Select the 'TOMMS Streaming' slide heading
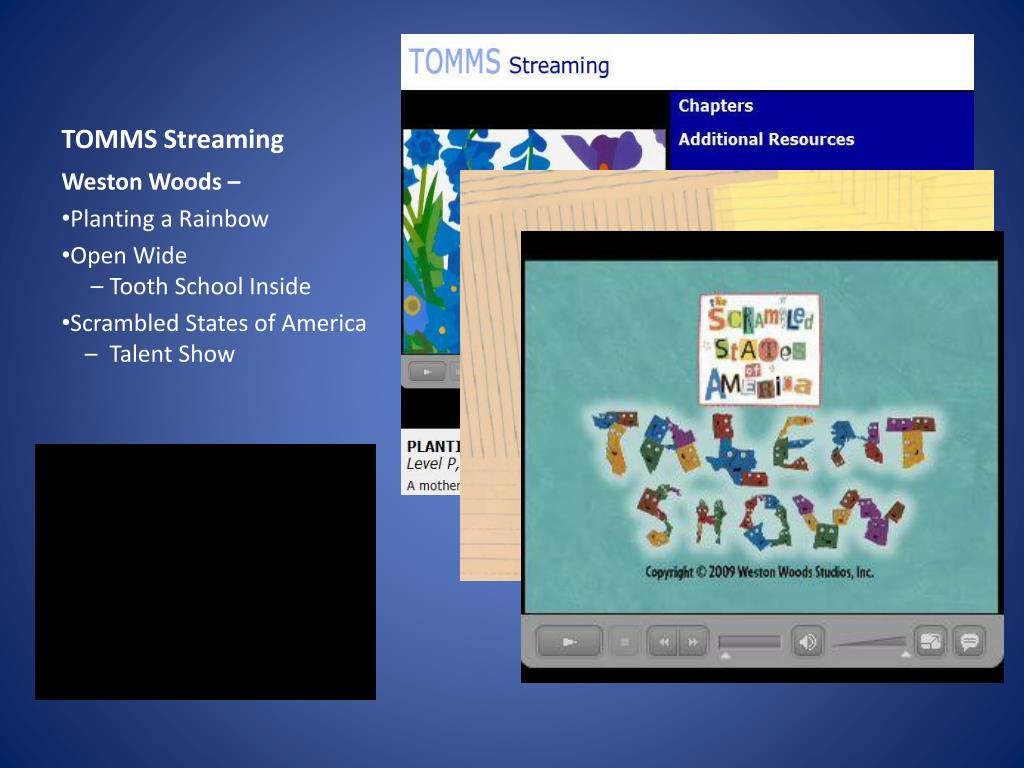 [172, 139]
